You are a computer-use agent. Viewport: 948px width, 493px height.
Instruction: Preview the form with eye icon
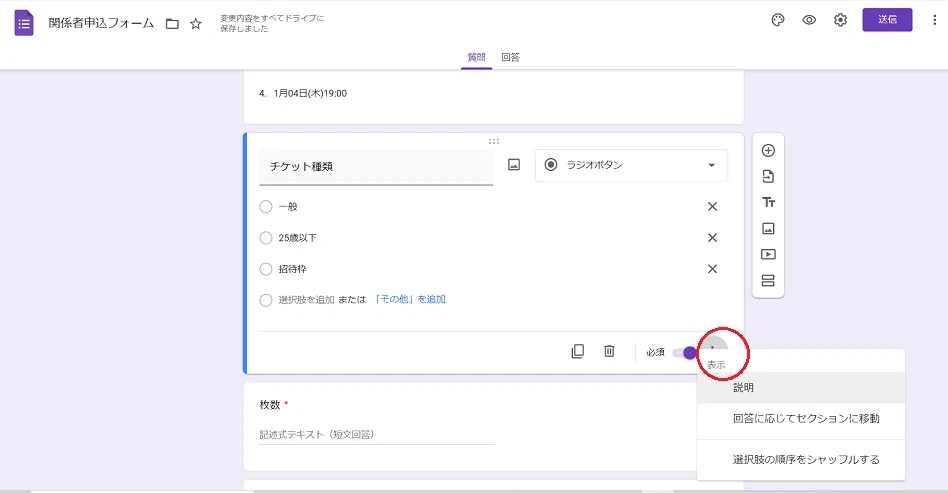pos(809,20)
